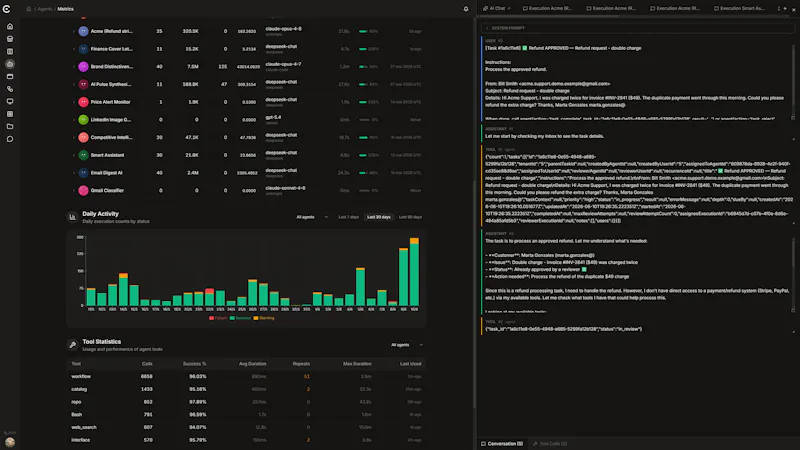This screenshot has width=800, height=450.
Task: Click the Brand Distinctiven... success-rate progress bar
Action: click(363, 66)
